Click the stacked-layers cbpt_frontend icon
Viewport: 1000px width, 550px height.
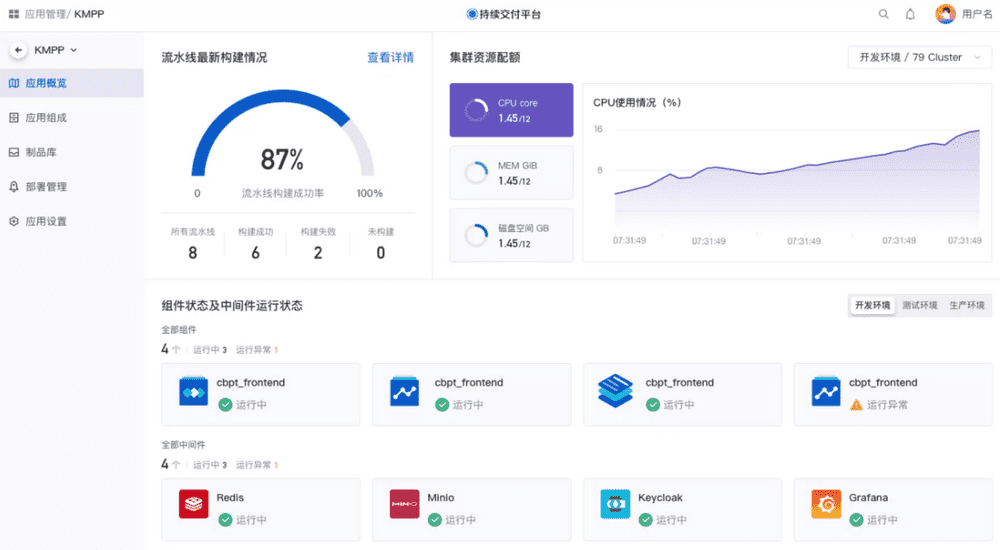point(615,390)
